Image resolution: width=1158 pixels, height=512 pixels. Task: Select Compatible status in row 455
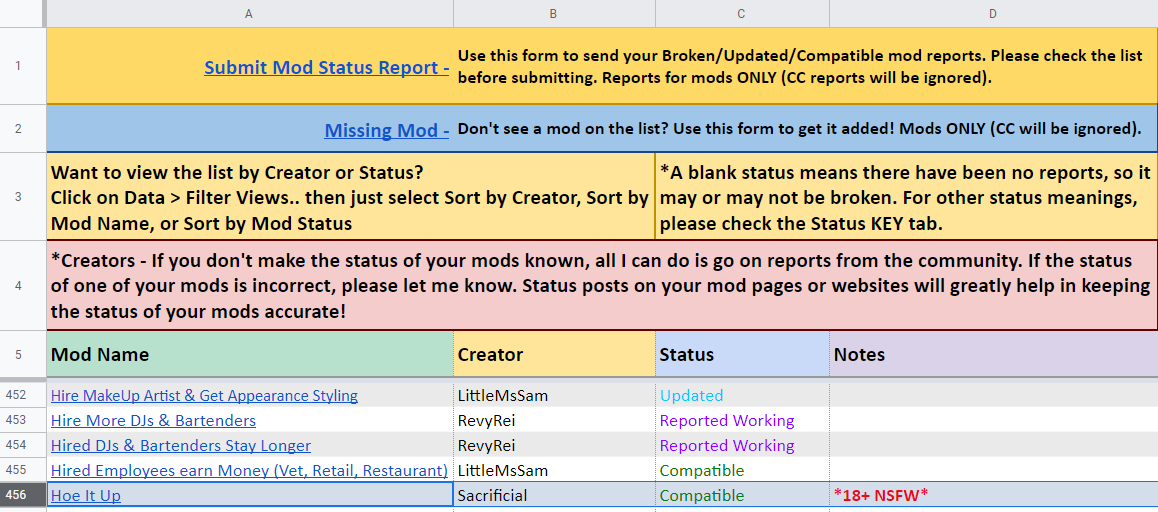pyautogui.click(x=742, y=471)
